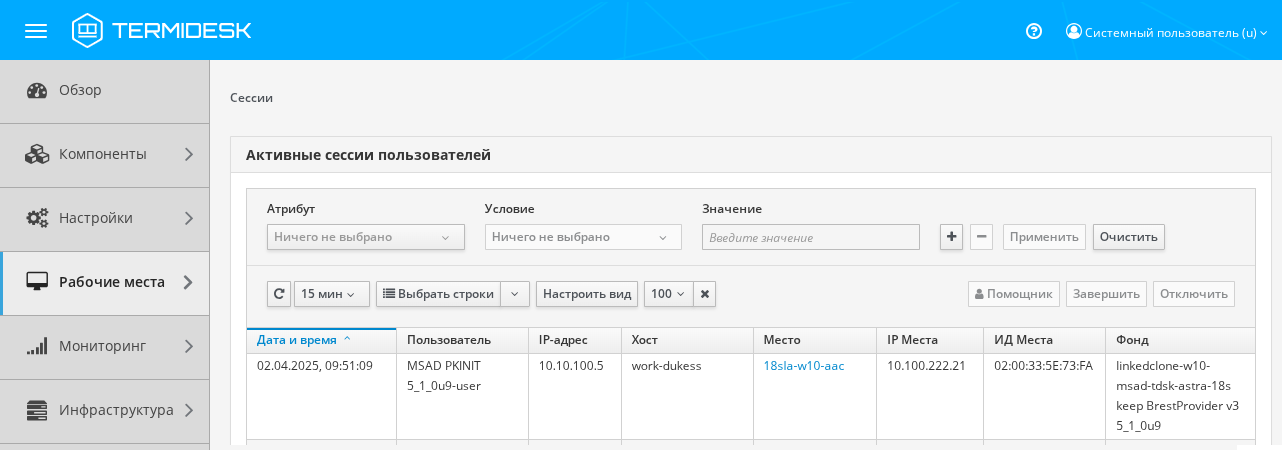Click the Termidesk logo
Image resolution: width=1282 pixels, height=450 pixels.
coord(162,31)
